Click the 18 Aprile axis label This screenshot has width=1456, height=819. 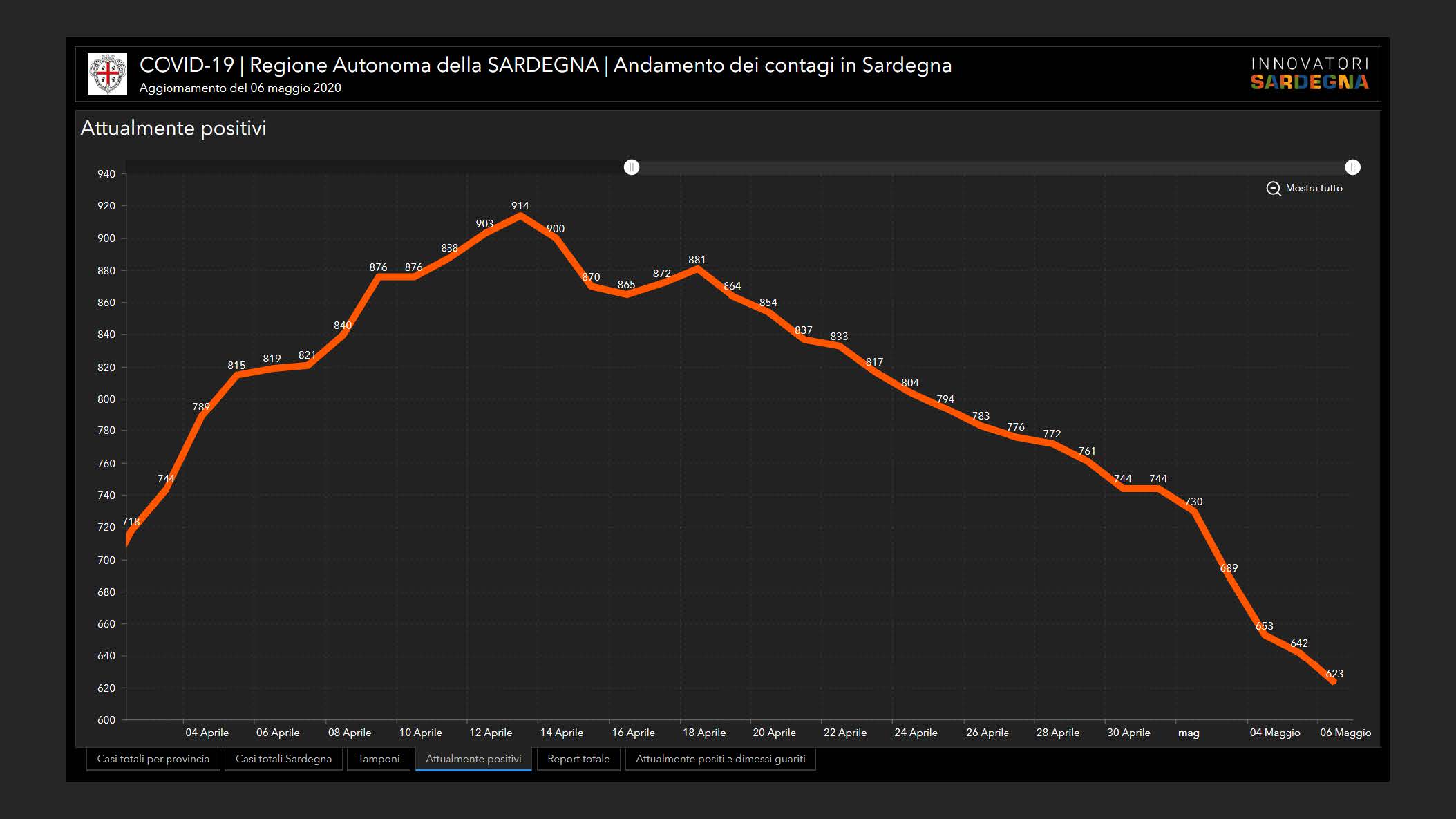pos(704,733)
